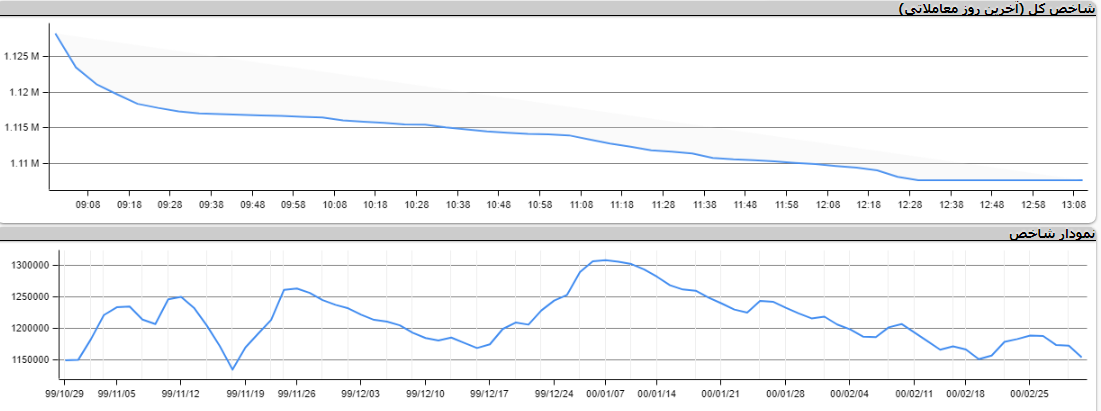Click the index line's highest peak above 1300000

pyautogui.click(x=605, y=260)
